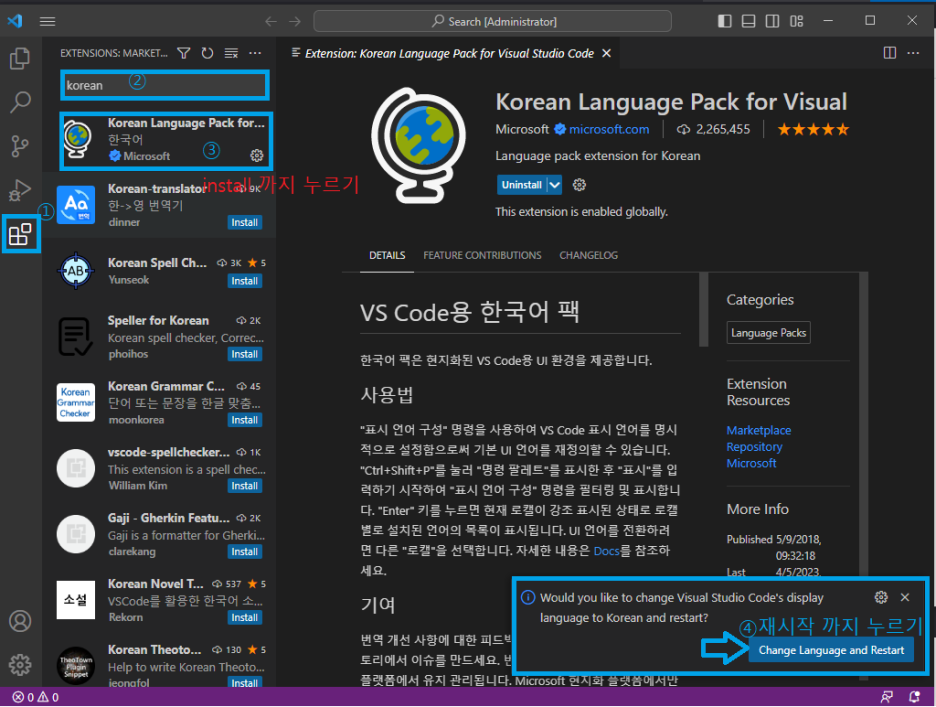Open errors and warnings in status bar

pyautogui.click(x=36, y=697)
